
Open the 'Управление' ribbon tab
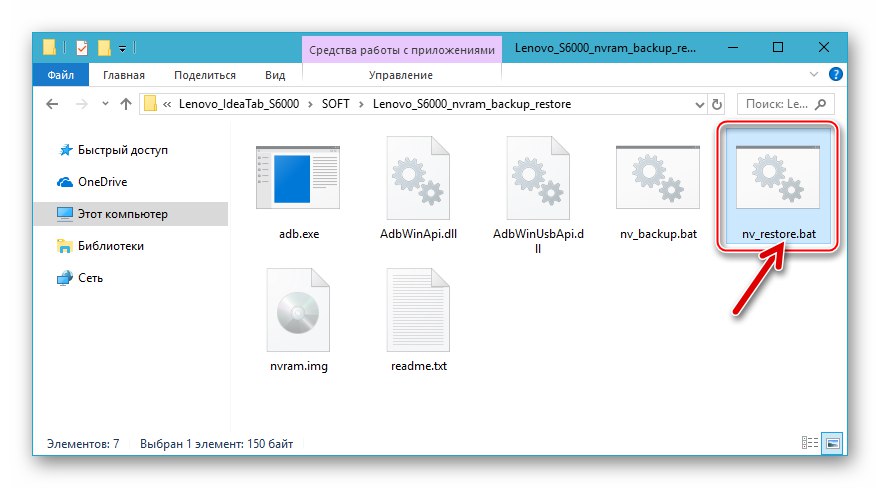pyautogui.click(x=401, y=75)
